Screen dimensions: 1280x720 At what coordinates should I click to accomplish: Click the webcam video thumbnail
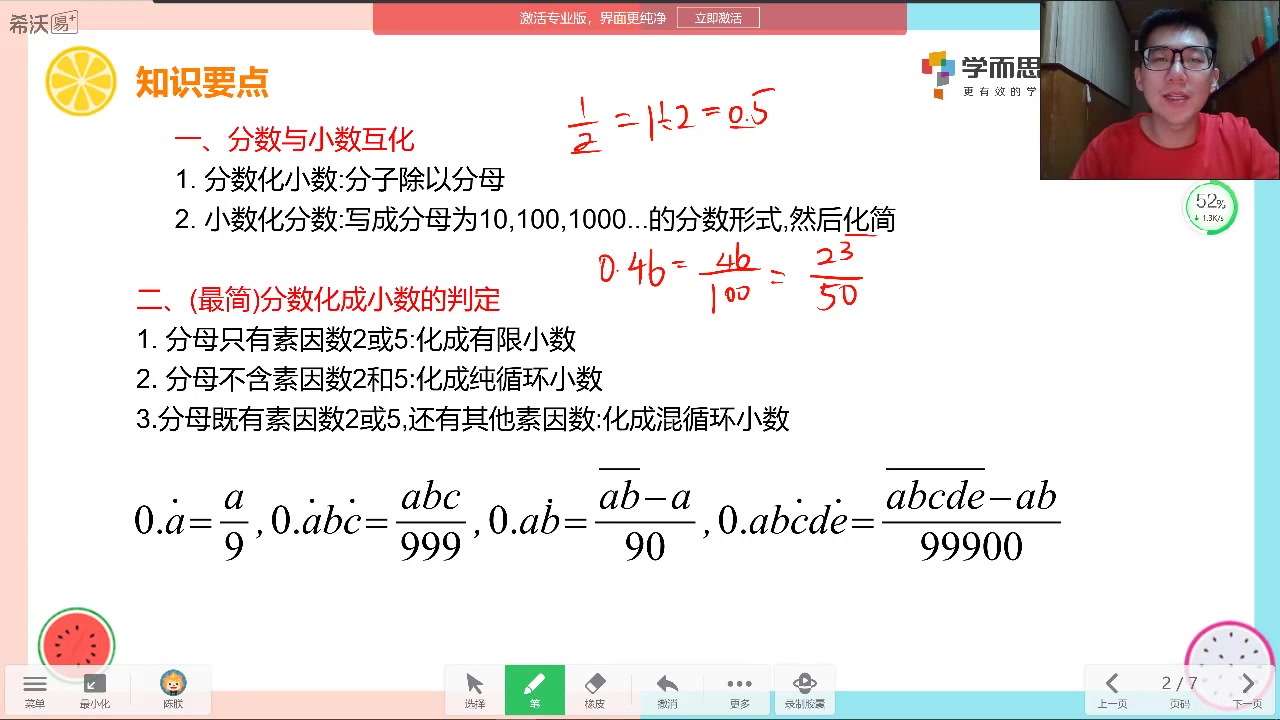tap(1160, 90)
